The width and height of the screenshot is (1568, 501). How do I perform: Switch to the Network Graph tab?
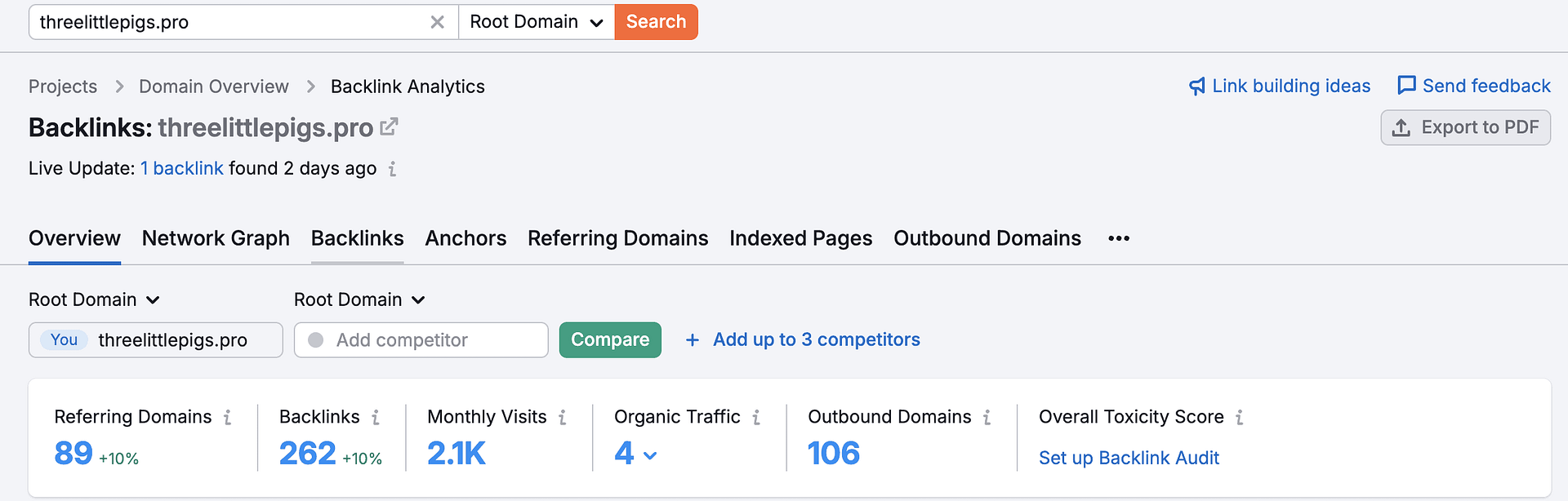pos(216,238)
